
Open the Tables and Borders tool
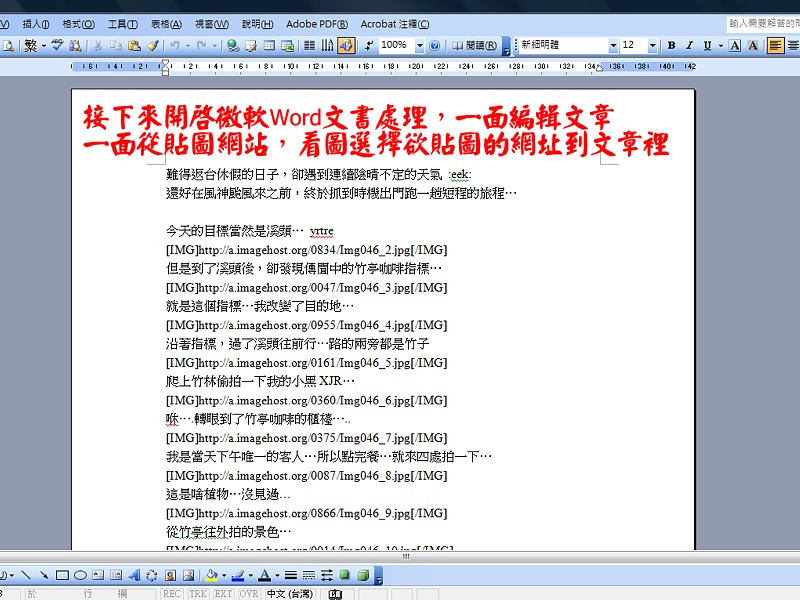tap(251, 46)
